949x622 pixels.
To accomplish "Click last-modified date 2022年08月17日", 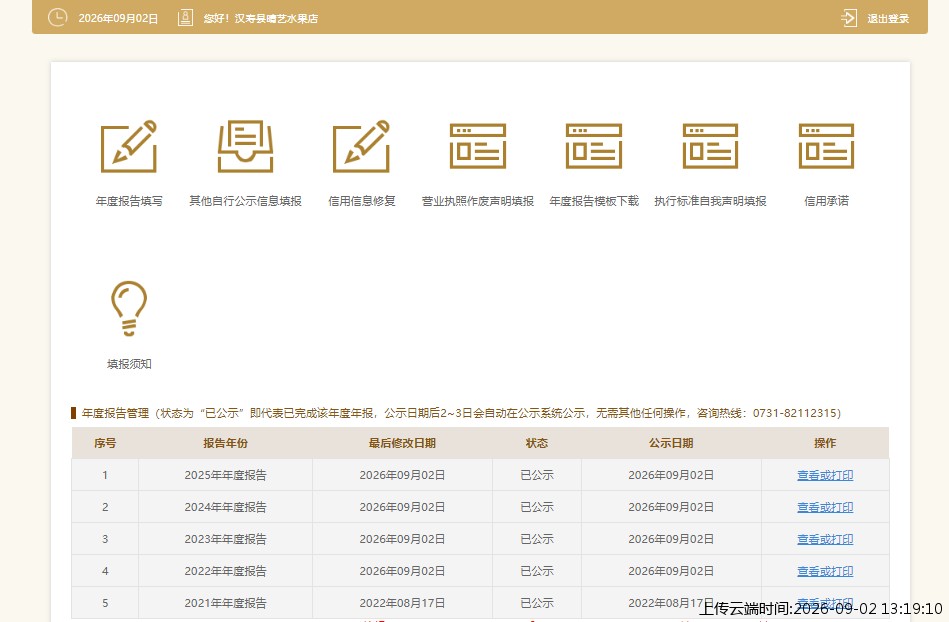I will click(402, 603).
